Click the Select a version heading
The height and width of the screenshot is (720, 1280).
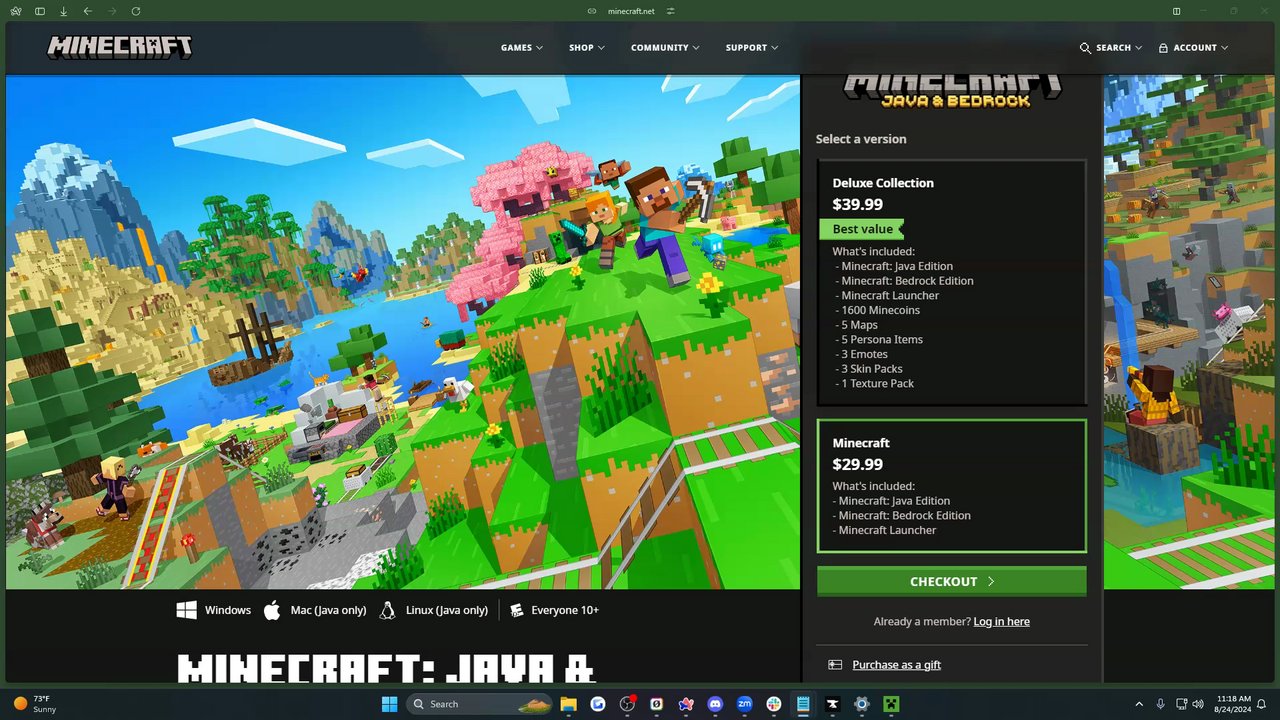click(x=861, y=139)
